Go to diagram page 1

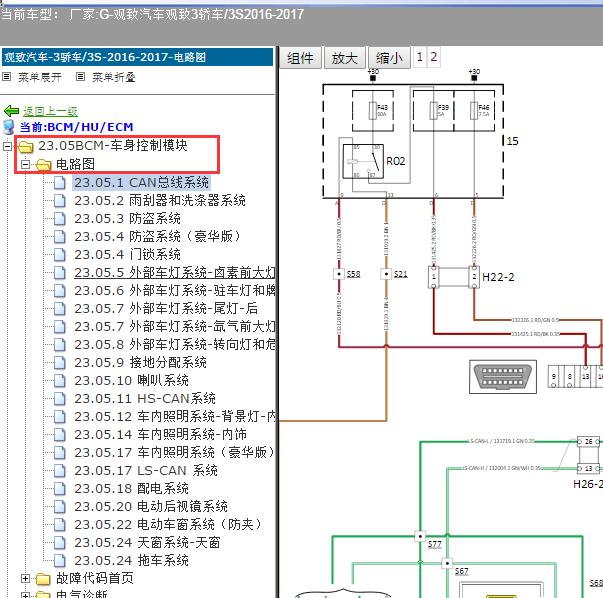point(420,57)
